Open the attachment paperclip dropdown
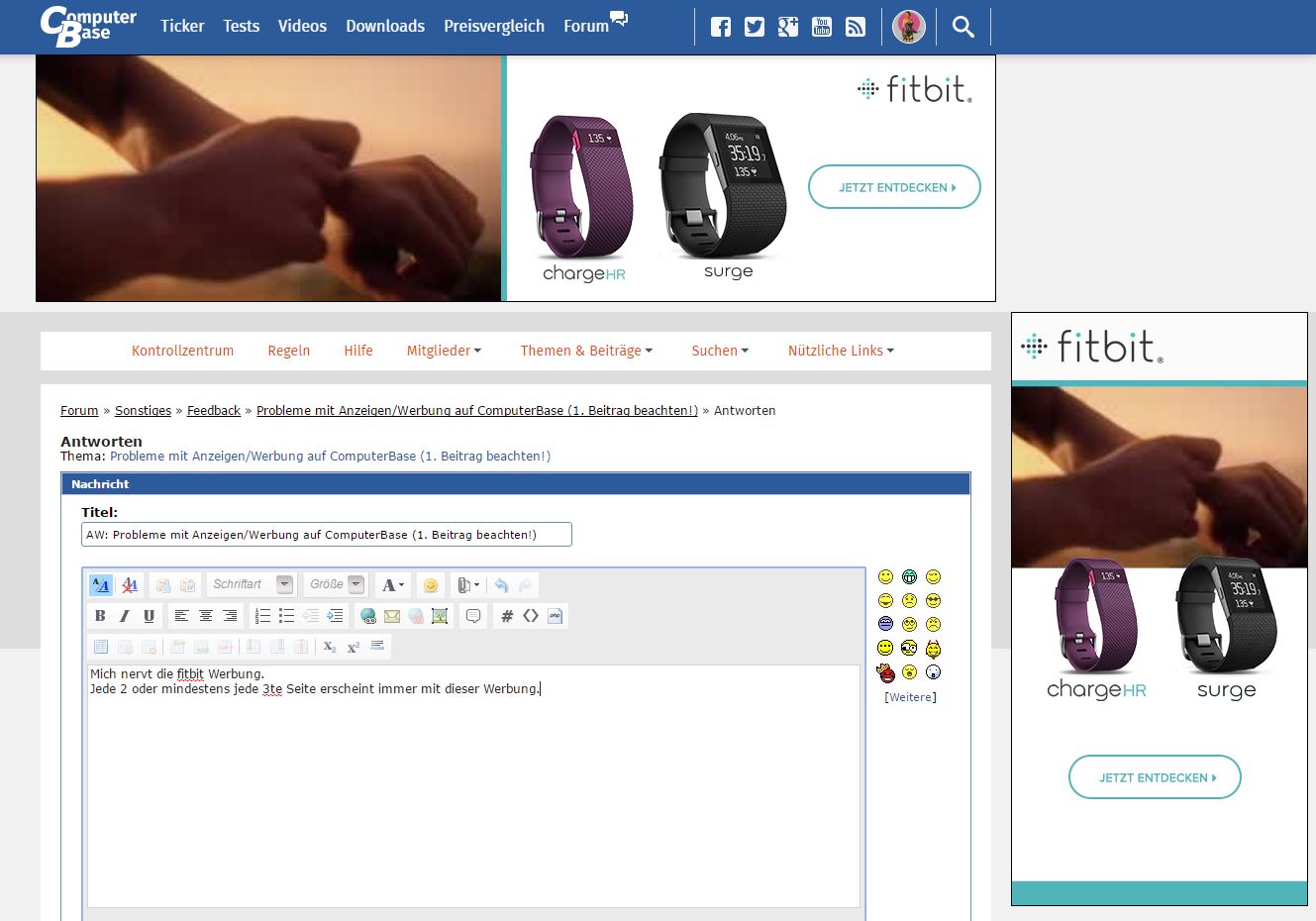The height and width of the screenshot is (921, 1316). coord(468,585)
